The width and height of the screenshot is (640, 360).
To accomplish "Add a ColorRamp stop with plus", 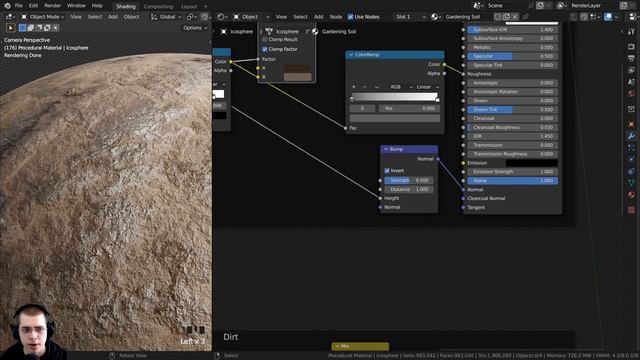I will (353, 87).
